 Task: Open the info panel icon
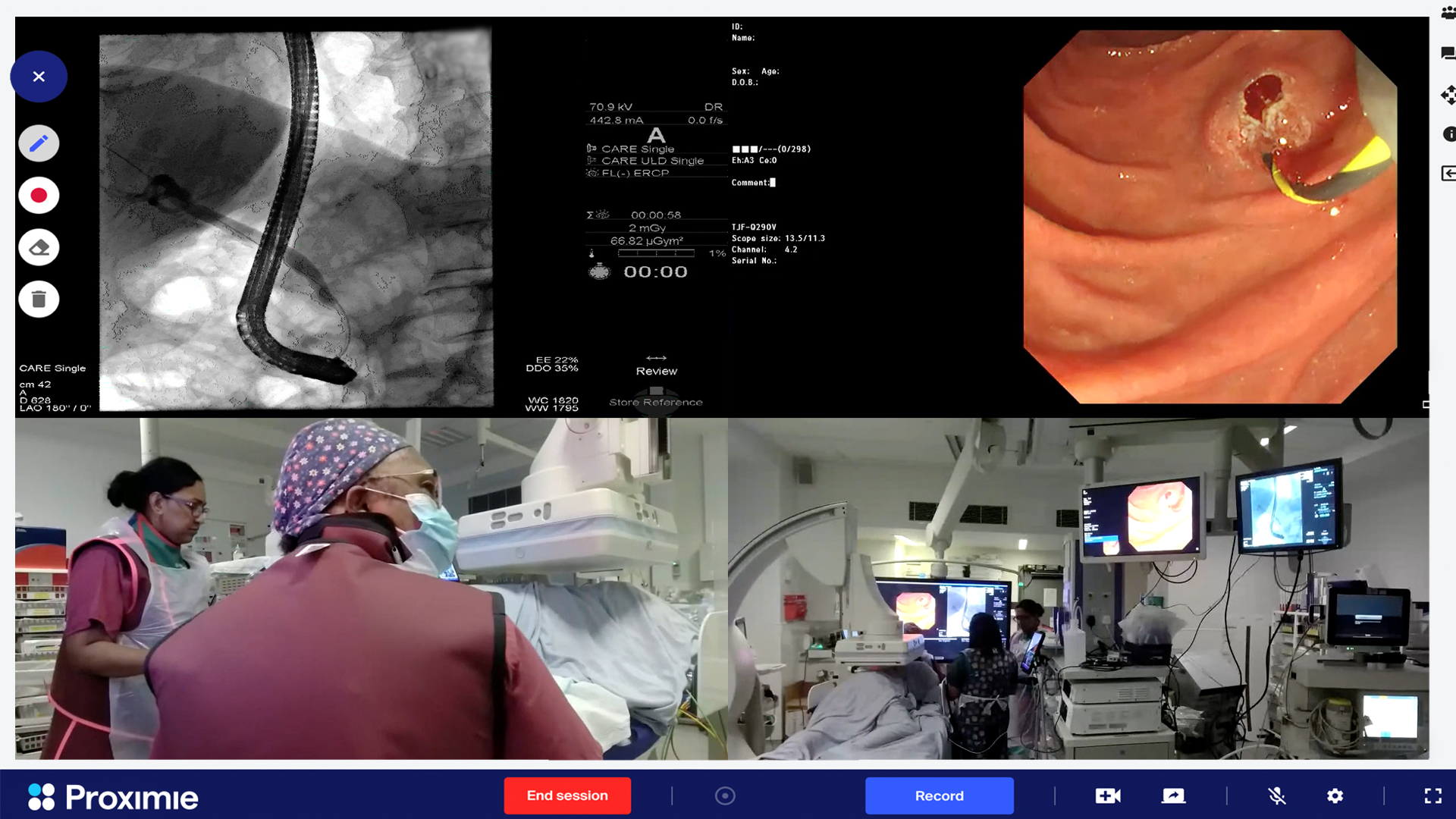point(1448,134)
